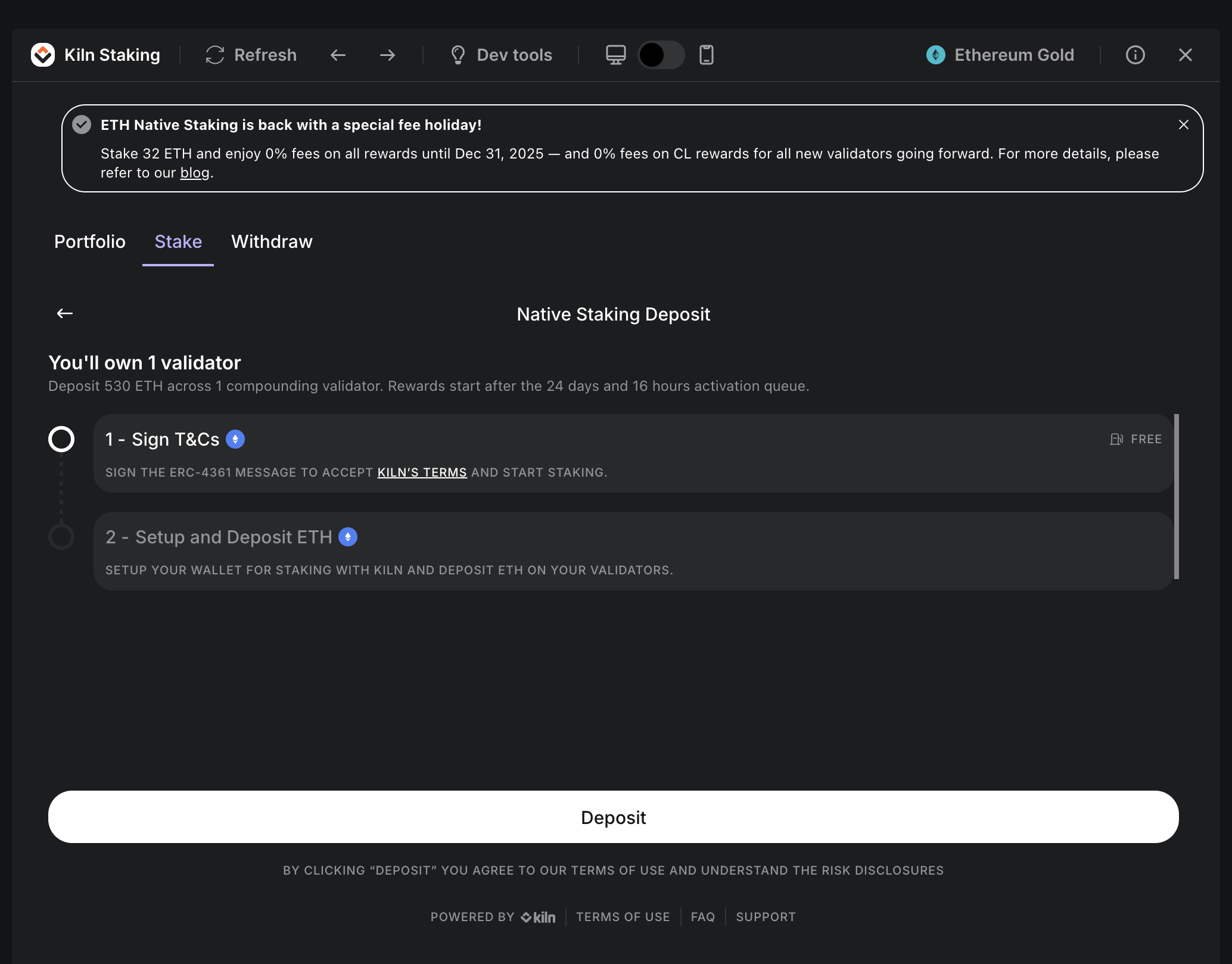Click Ethereum icon next to Sign T&Cs

coord(235,439)
